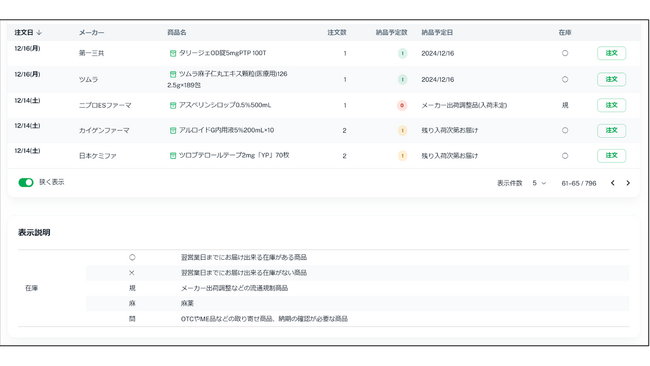Screen dimensions: 650x366
Task: Click the 納品予定日 column header
Action: click(437, 32)
